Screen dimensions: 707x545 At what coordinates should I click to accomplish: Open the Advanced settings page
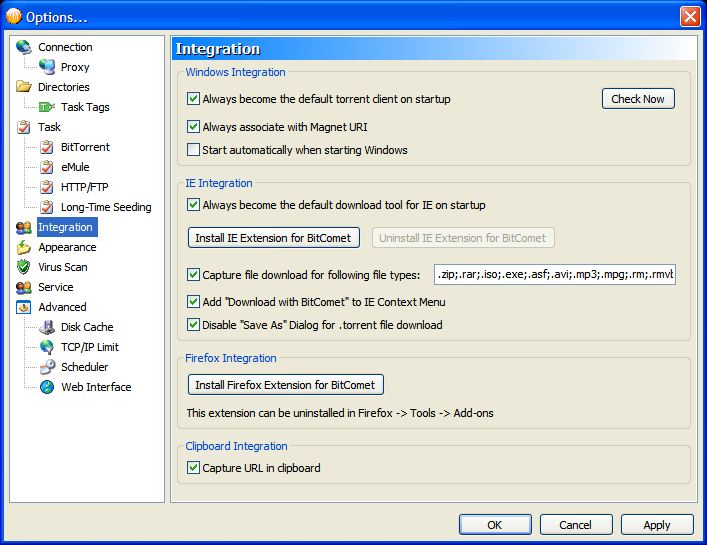[62, 307]
